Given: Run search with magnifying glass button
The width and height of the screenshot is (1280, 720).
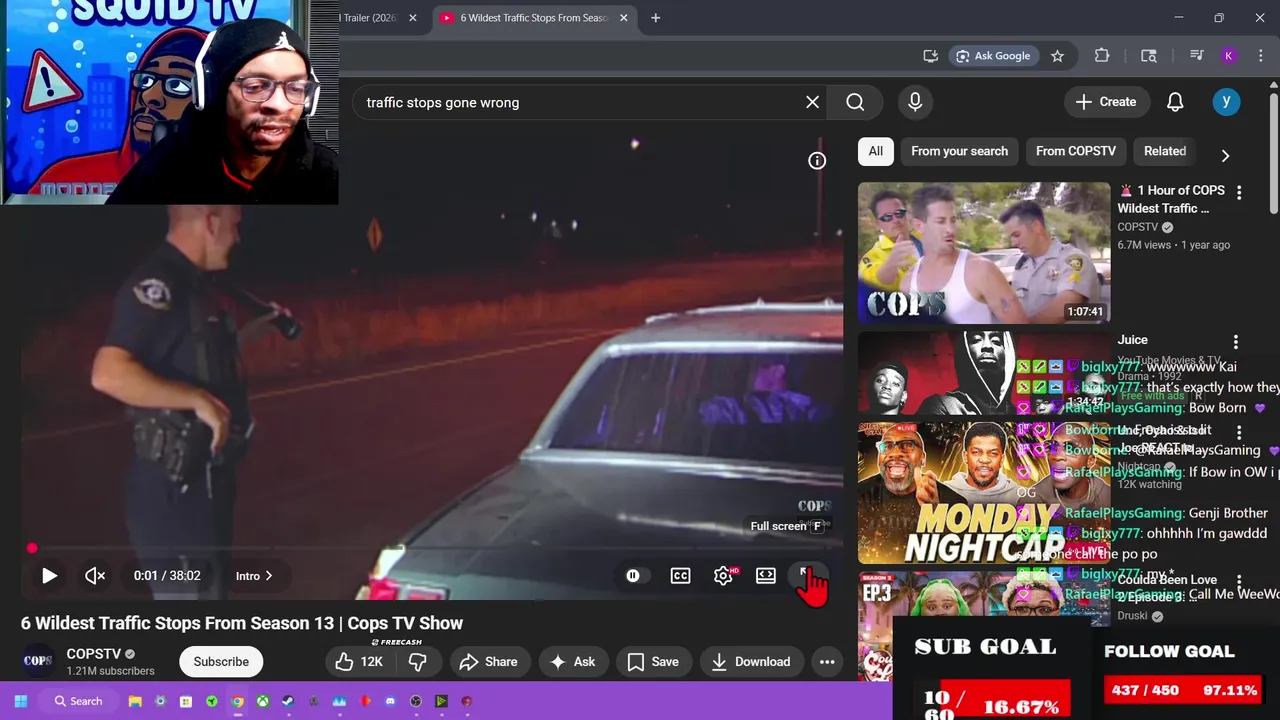Looking at the screenshot, I should point(855,102).
